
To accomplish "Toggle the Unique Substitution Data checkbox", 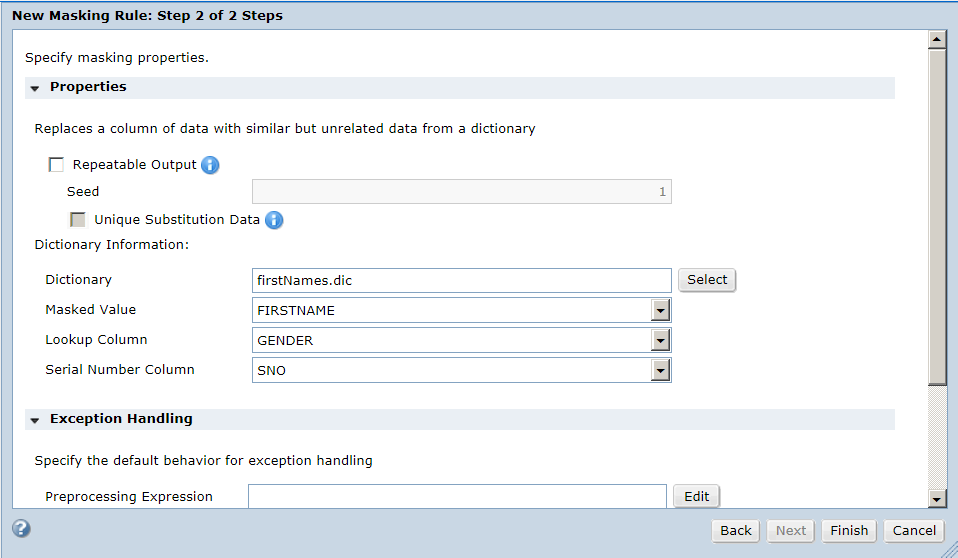I will point(78,219).
